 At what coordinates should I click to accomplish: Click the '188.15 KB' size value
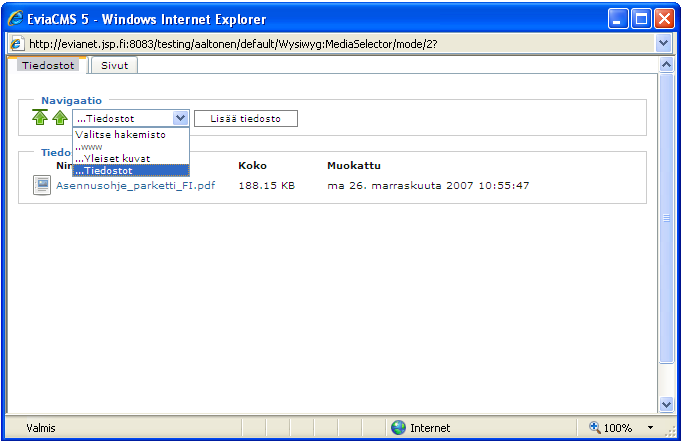click(267, 186)
